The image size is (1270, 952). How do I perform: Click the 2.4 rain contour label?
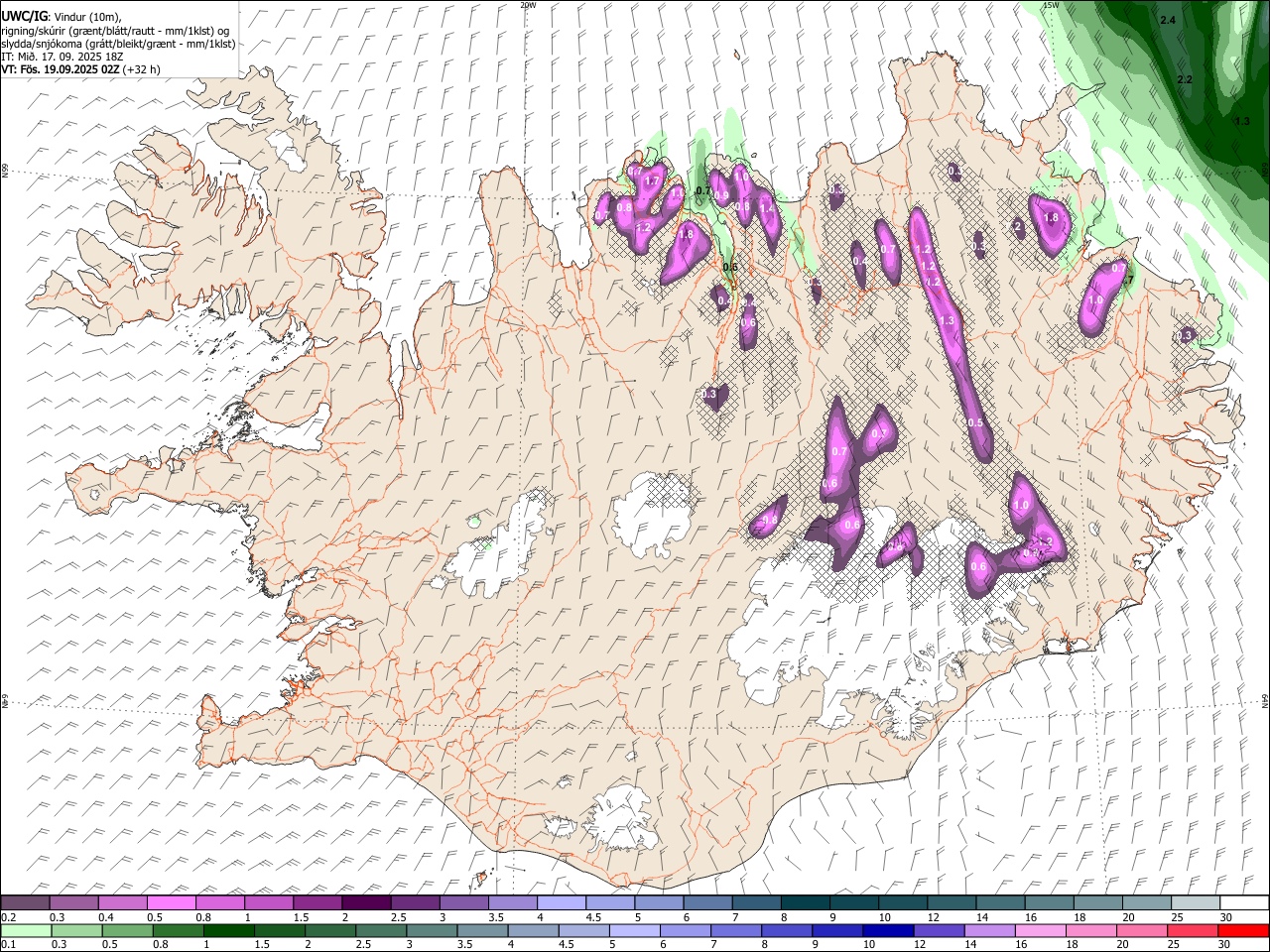point(1168,20)
